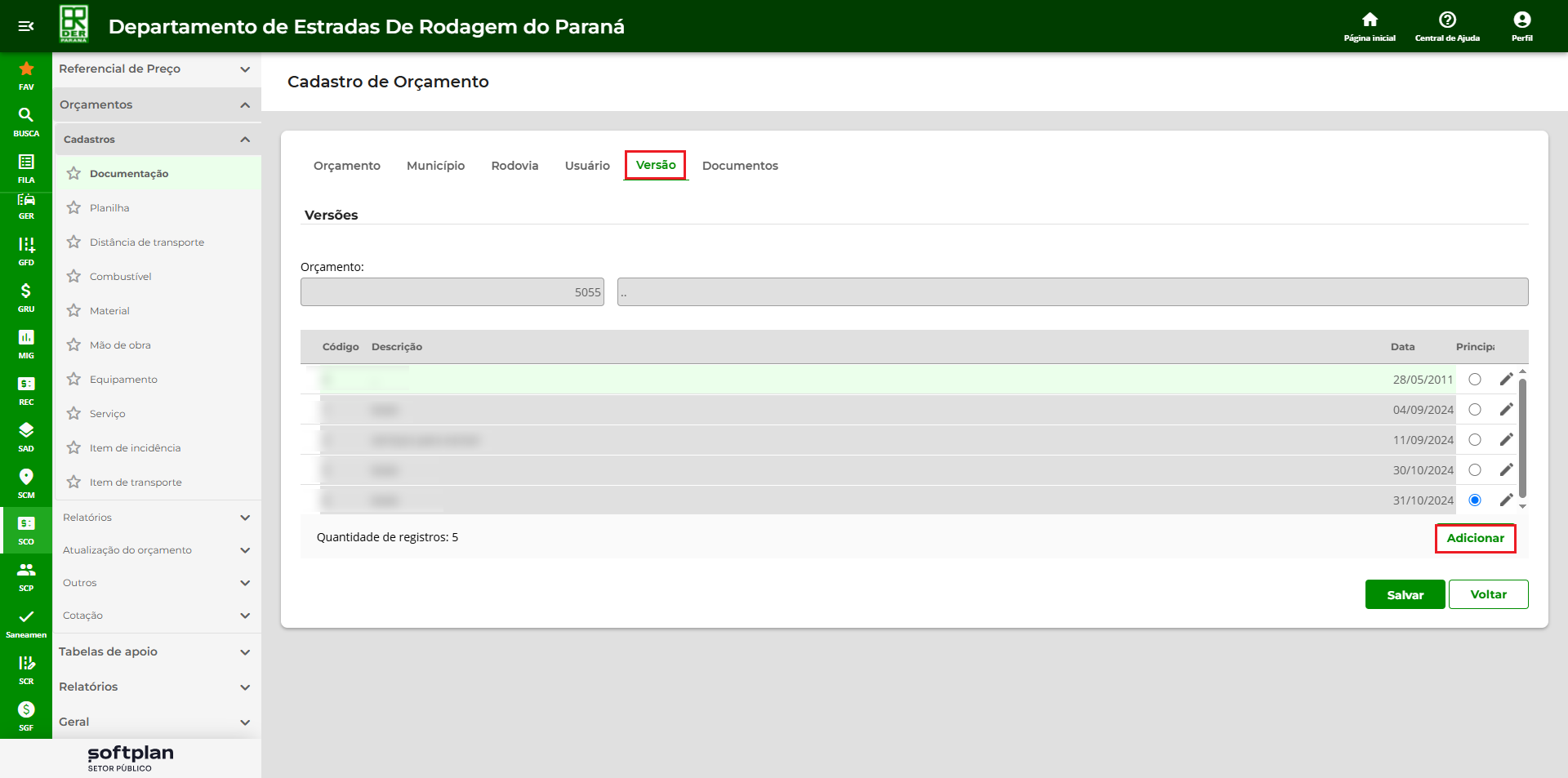Collapse the sidebar with hamburger icon
This screenshot has height=778, width=1568.
(26, 26)
